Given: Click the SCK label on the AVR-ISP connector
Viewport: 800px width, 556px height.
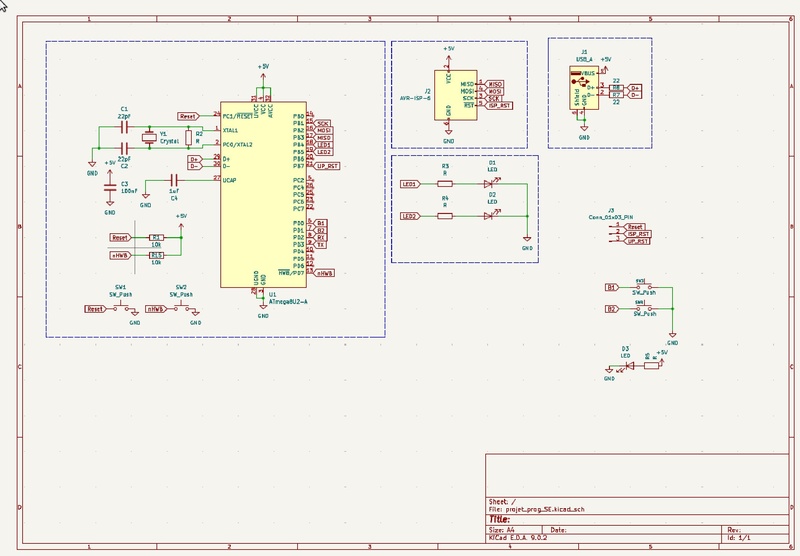Looking at the screenshot, I should [493, 98].
